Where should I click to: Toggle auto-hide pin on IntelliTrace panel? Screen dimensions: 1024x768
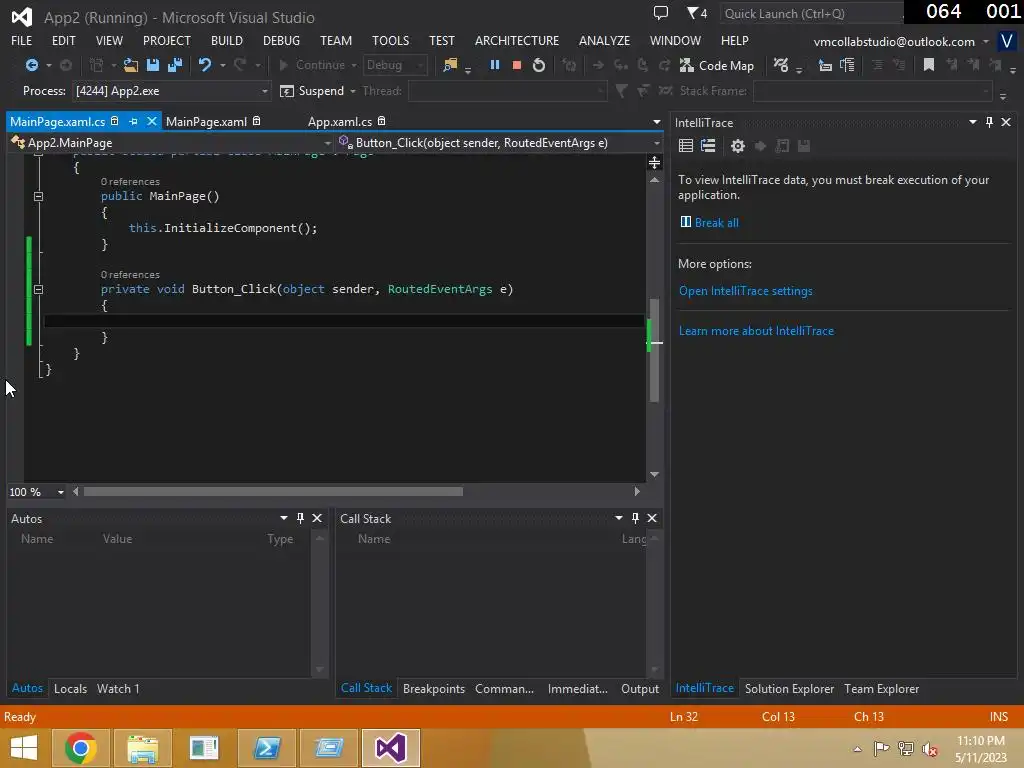tap(989, 122)
